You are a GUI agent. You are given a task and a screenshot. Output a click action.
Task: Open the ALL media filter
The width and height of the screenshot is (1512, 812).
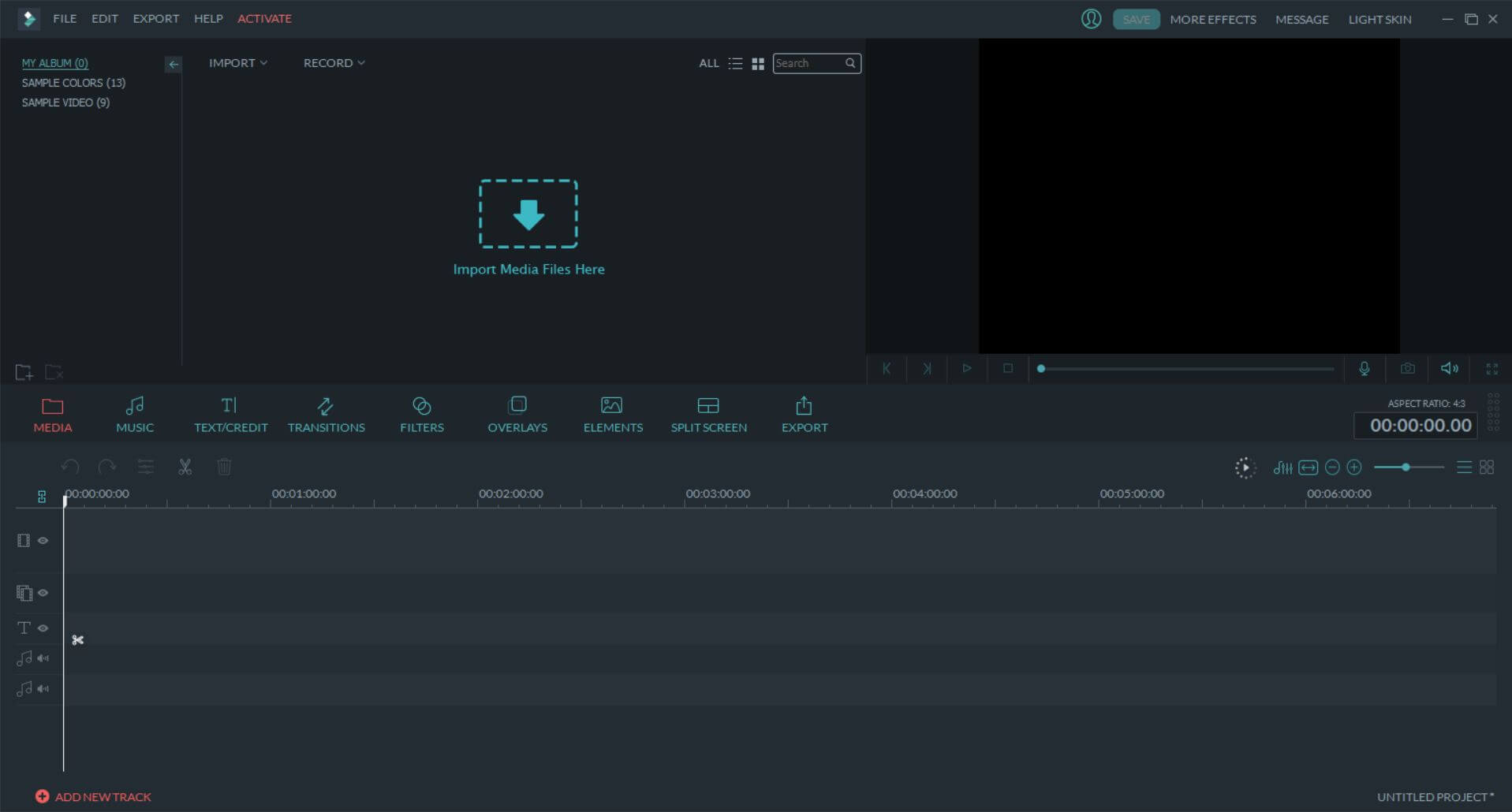pos(708,63)
